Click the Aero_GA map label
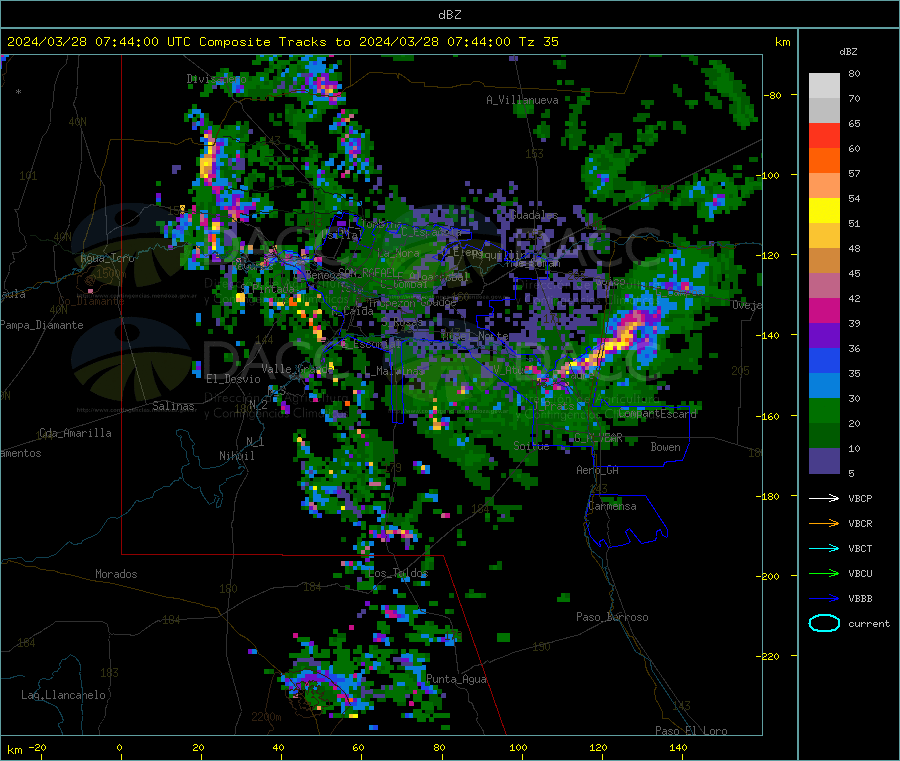 [x=598, y=471]
